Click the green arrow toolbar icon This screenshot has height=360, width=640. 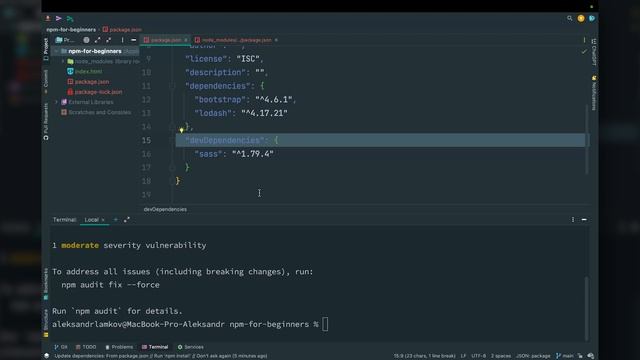pyautogui.click(x=70, y=18)
